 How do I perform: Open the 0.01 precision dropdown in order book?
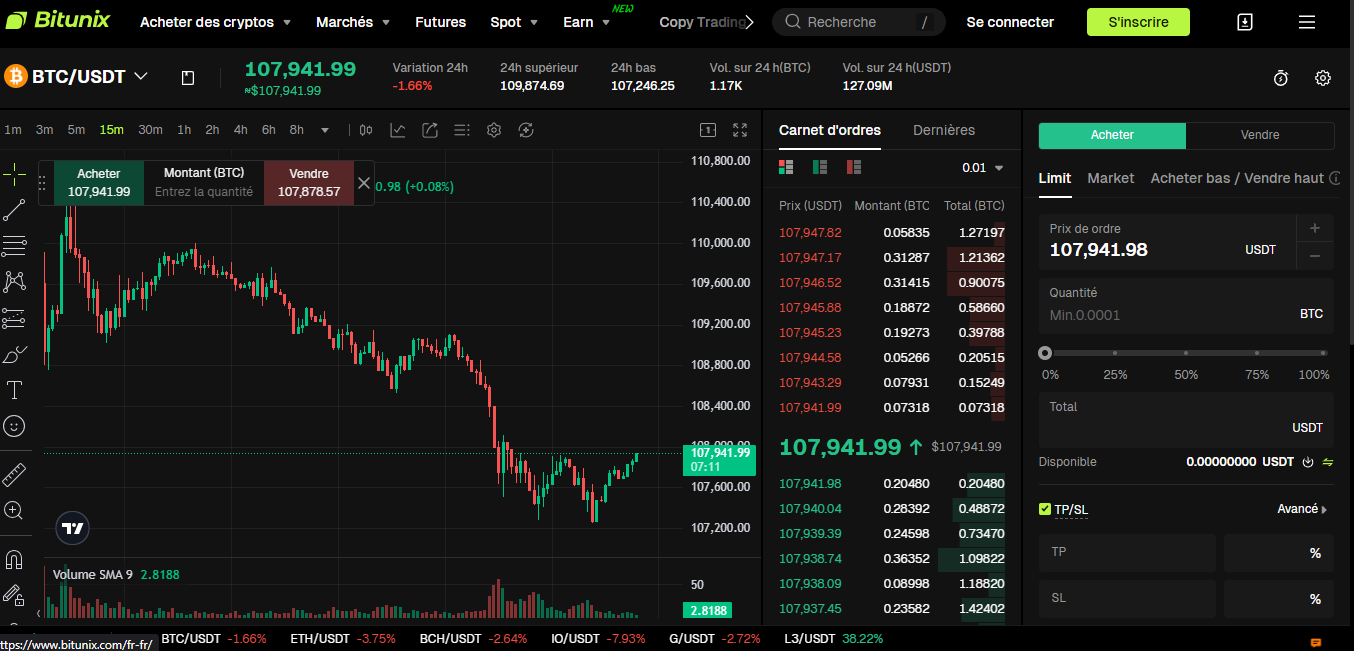(x=978, y=168)
